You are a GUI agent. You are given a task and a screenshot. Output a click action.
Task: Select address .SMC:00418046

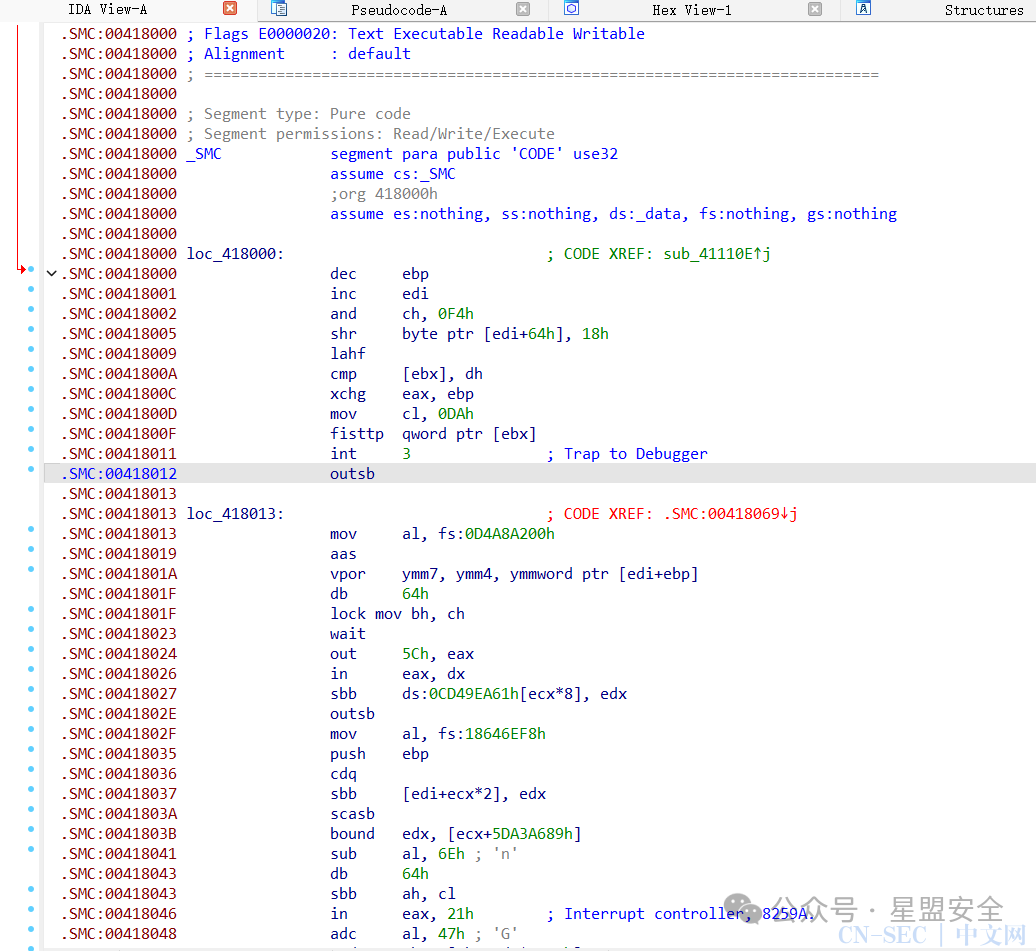[x=119, y=913]
